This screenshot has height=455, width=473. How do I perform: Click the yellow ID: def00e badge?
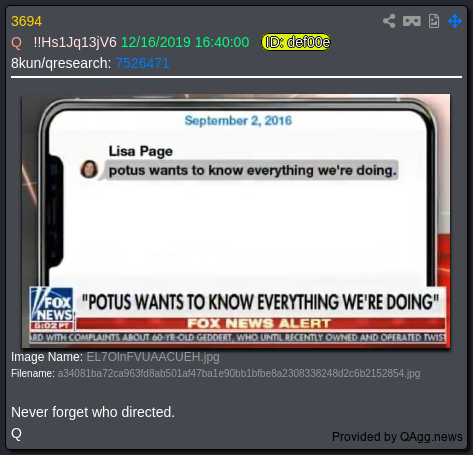point(296,42)
